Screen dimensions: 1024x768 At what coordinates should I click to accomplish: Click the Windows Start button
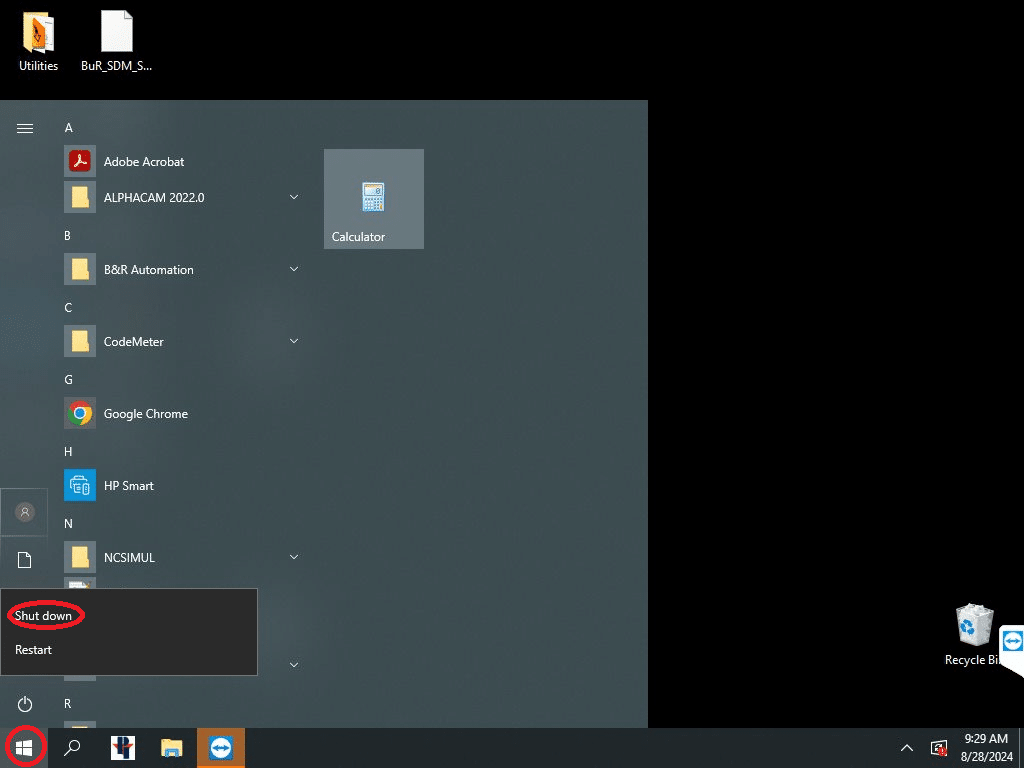tap(24, 748)
